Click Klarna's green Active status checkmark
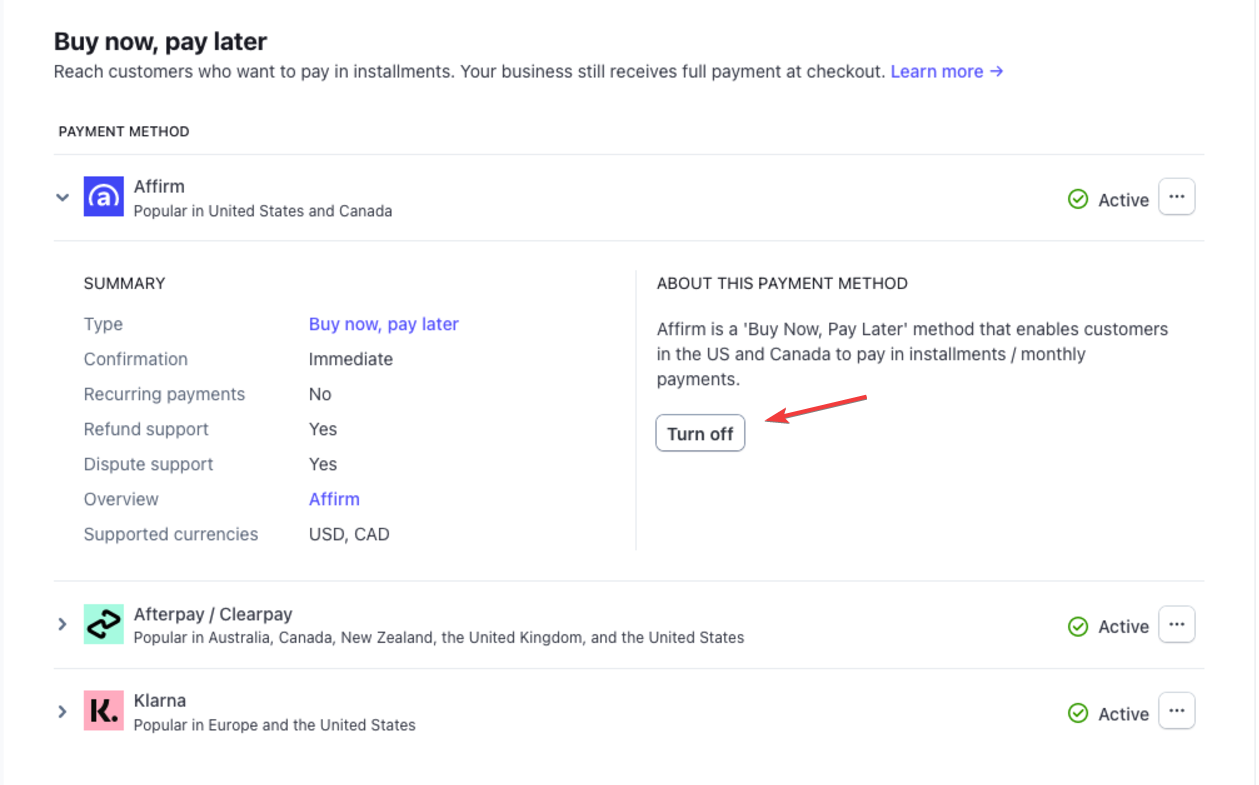Screen dimensions: 1259x785 (x=1078, y=713)
